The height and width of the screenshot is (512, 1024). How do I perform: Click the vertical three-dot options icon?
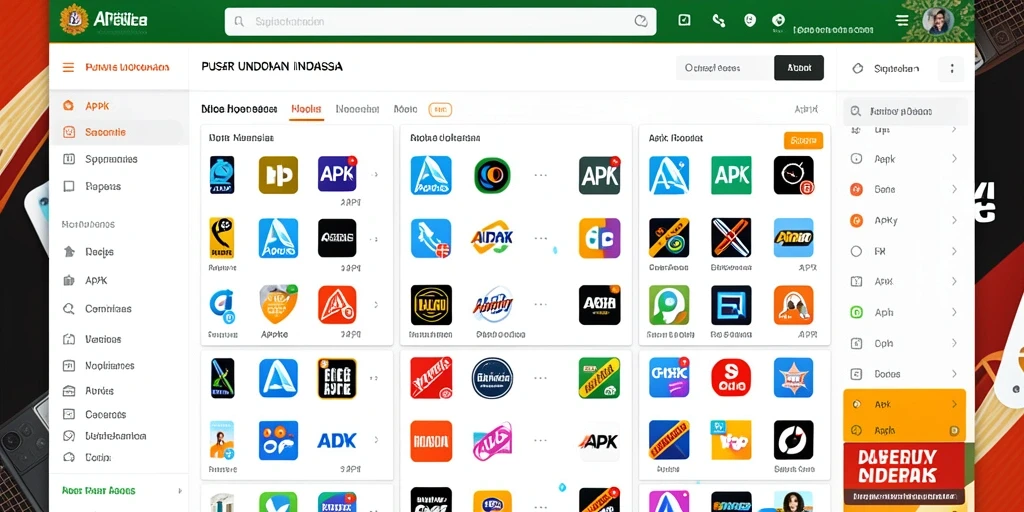[952, 69]
